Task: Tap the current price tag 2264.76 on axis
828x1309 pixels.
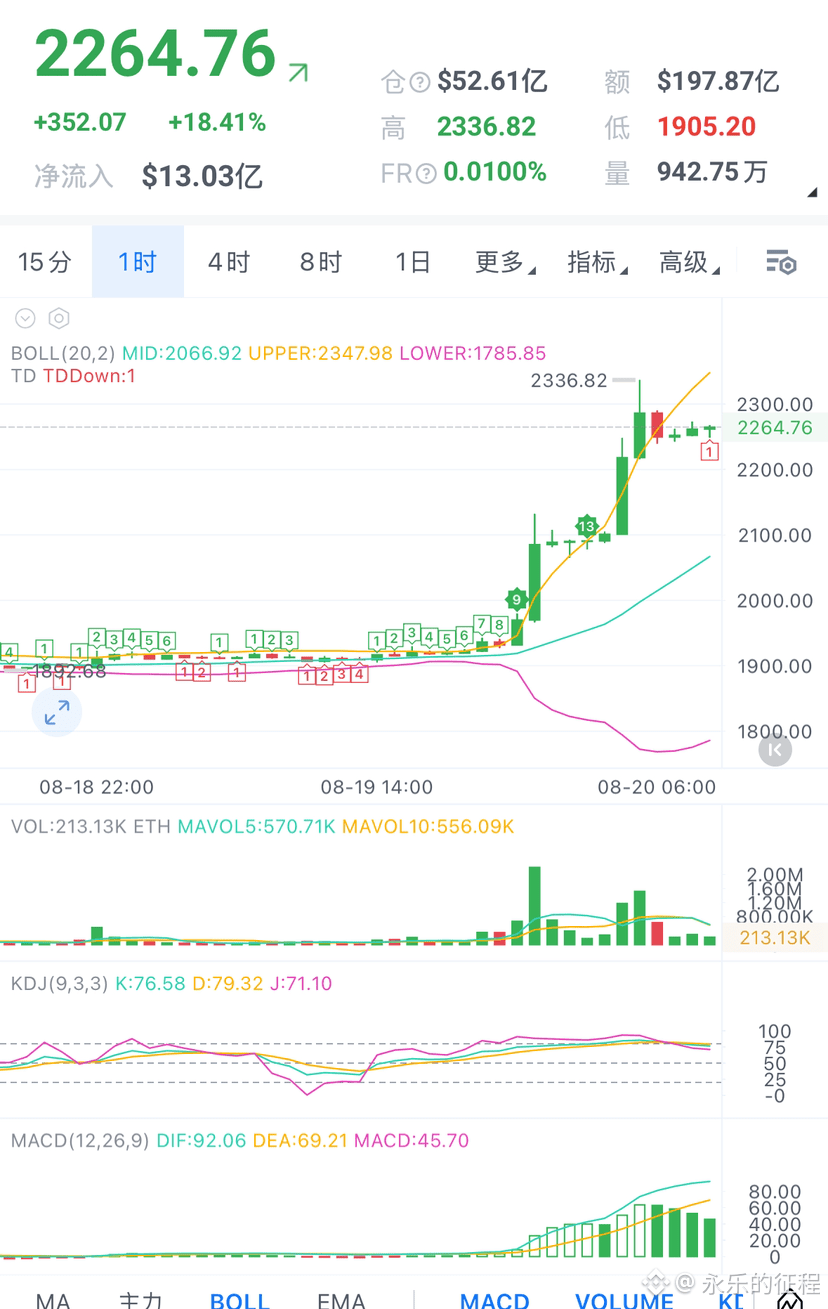Action: click(x=775, y=428)
